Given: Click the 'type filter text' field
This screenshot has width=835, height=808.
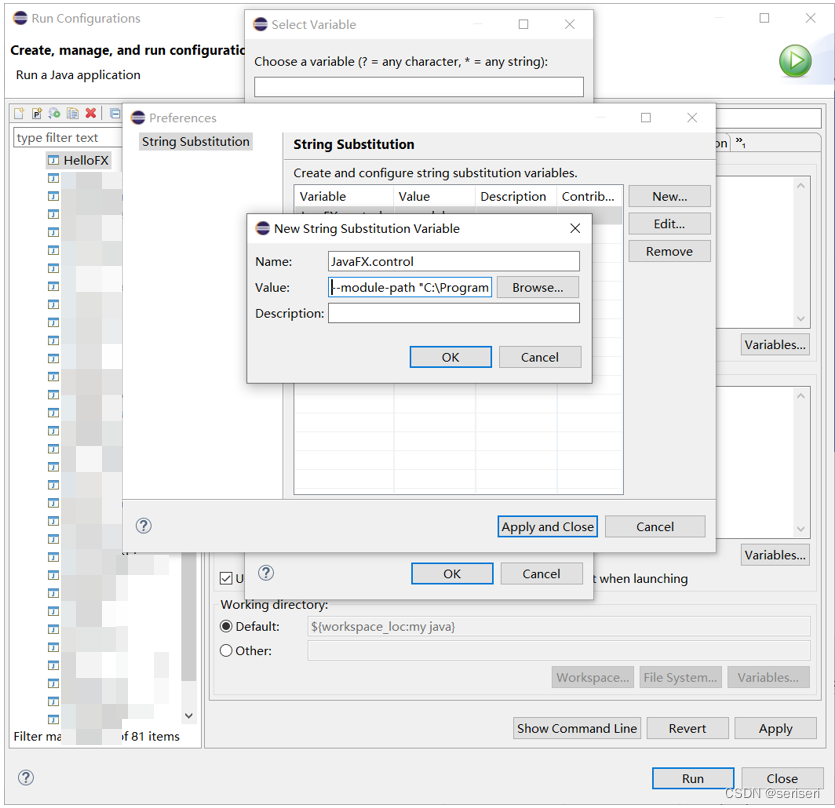Looking at the screenshot, I should coord(68,137).
